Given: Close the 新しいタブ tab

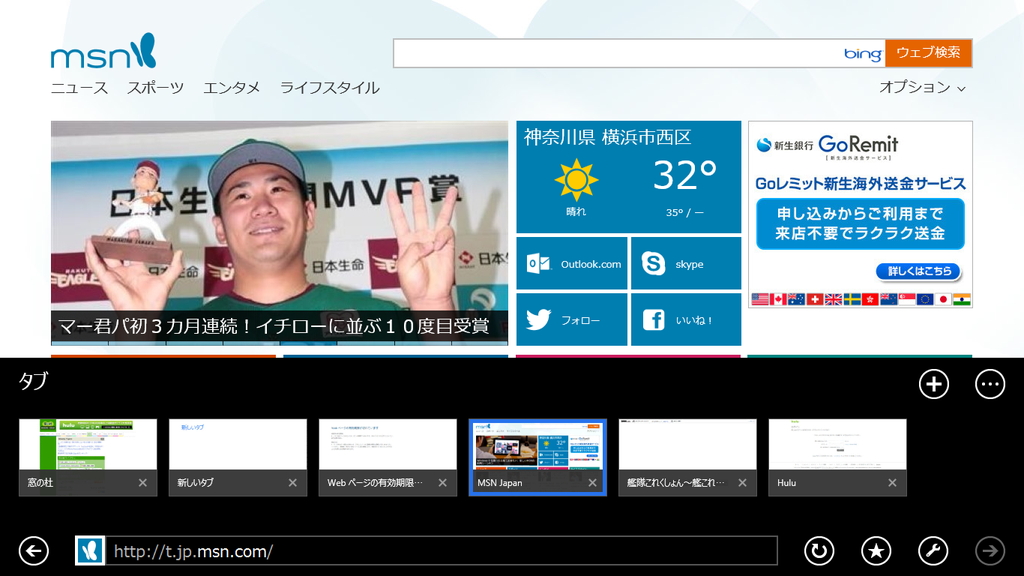Looking at the screenshot, I should (293, 482).
